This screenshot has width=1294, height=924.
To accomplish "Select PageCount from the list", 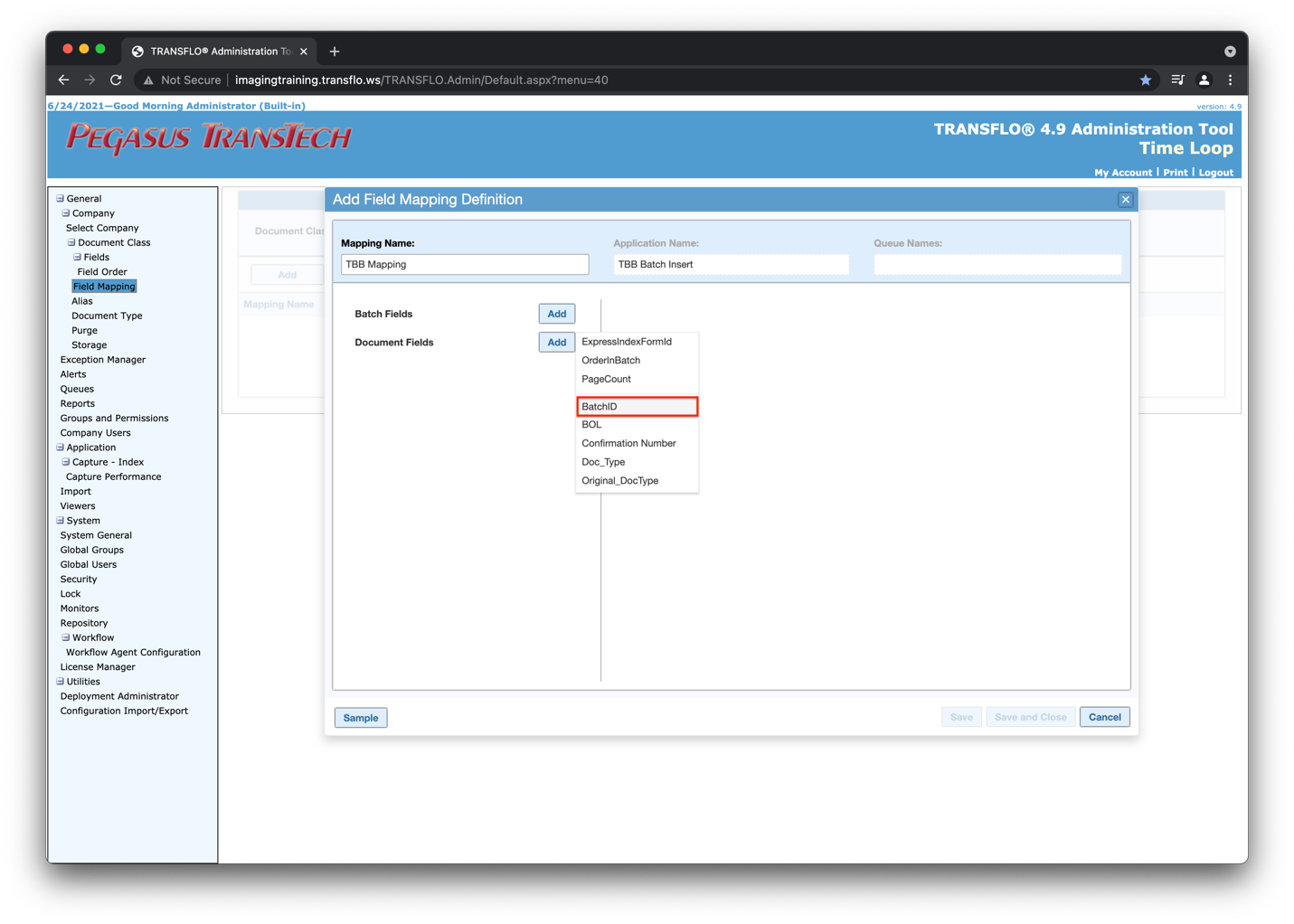I will point(637,379).
